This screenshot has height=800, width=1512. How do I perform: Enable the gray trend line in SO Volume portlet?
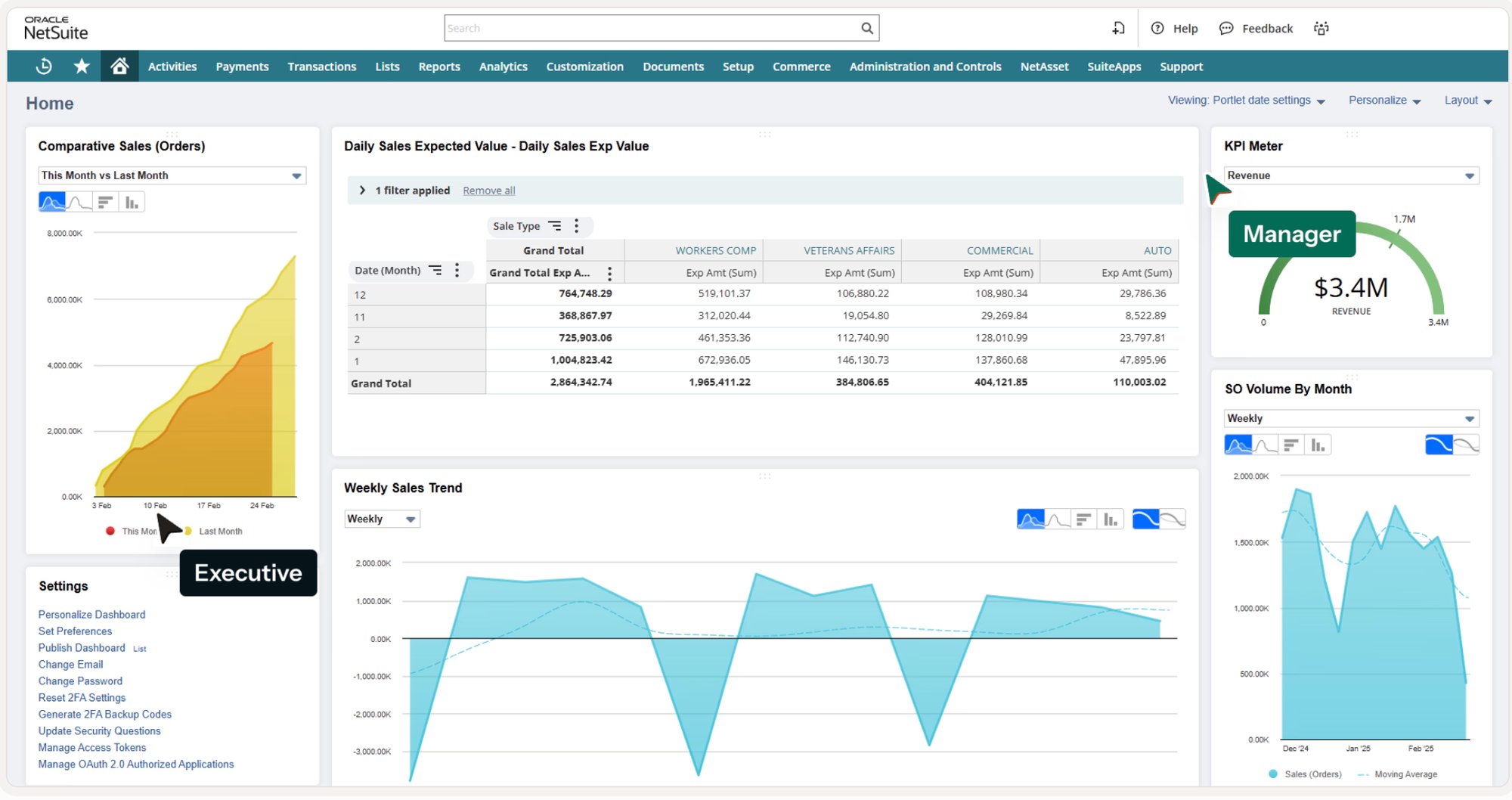click(1467, 445)
